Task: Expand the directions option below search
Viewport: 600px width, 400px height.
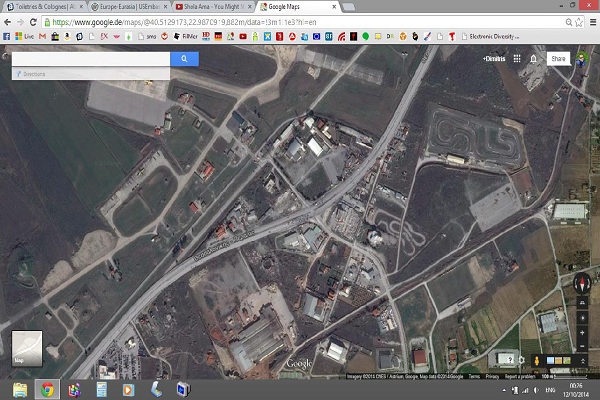Action: (x=90, y=74)
